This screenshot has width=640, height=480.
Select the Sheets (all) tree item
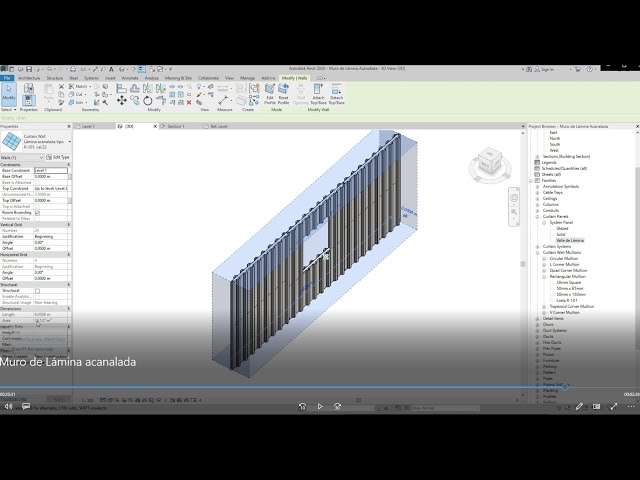point(551,174)
